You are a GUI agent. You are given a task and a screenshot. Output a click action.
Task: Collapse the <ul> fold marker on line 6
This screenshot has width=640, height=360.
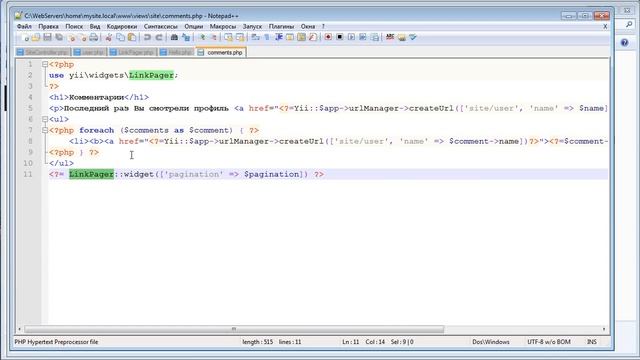45,119
